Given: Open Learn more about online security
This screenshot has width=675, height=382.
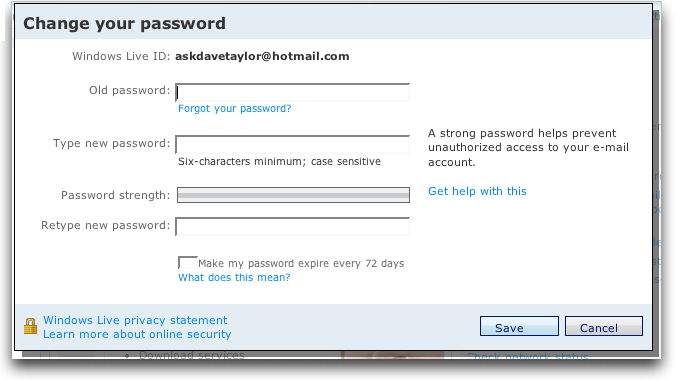Looking at the screenshot, I should pyautogui.click(x=137, y=334).
